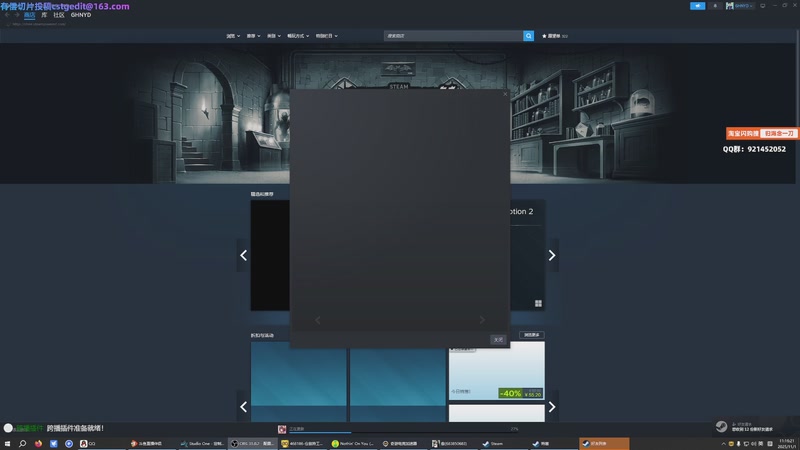Open Windows taskbar search
800x450 pixels.
[x=22, y=444]
